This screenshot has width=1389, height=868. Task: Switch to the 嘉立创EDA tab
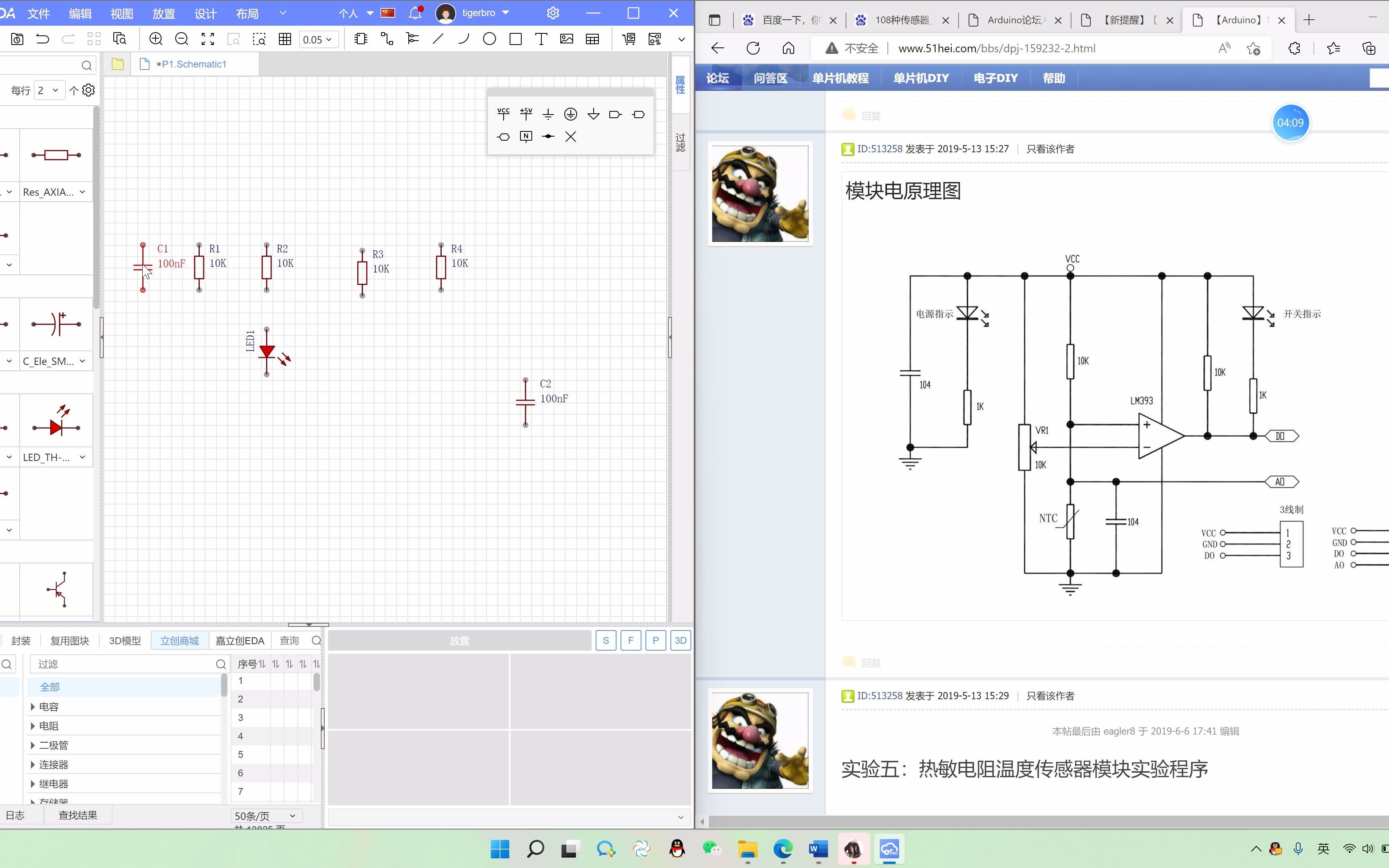[240, 640]
